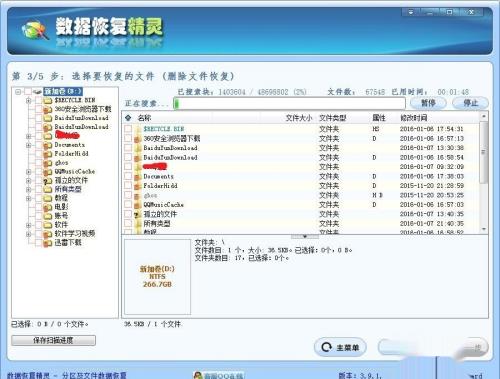Click the Documents folder icon in tree
This screenshot has width=500, height=379.
tap(48, 145)
